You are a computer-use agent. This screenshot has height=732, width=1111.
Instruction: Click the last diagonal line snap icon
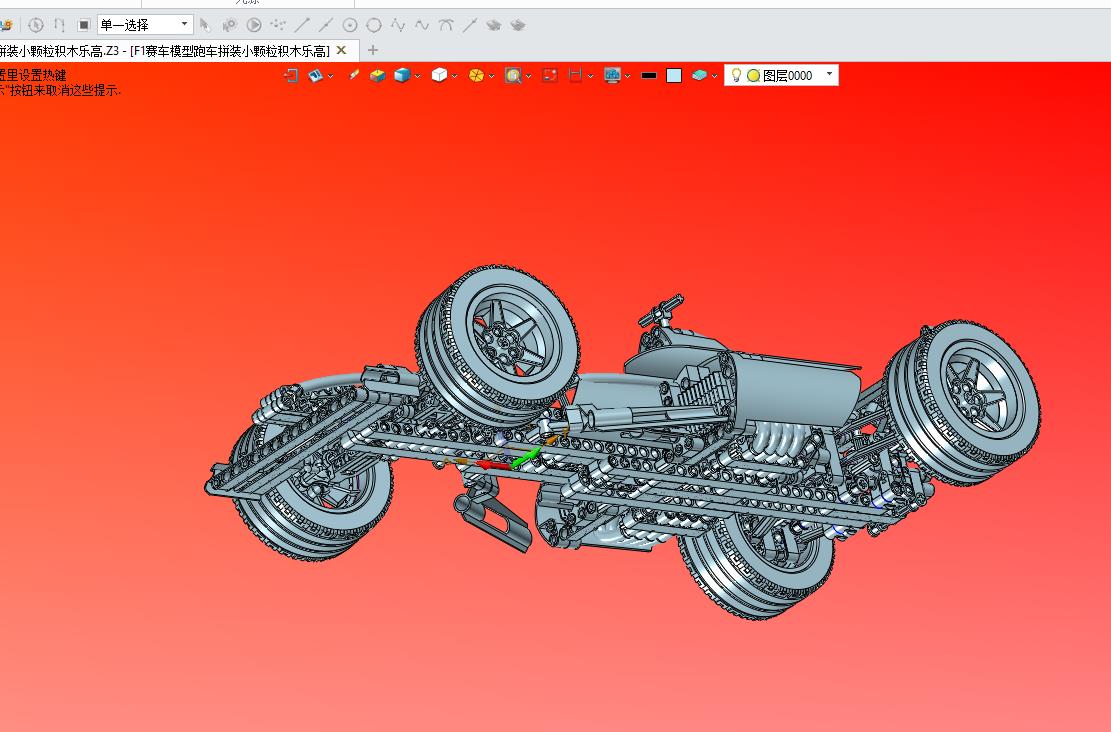(470, 26)
